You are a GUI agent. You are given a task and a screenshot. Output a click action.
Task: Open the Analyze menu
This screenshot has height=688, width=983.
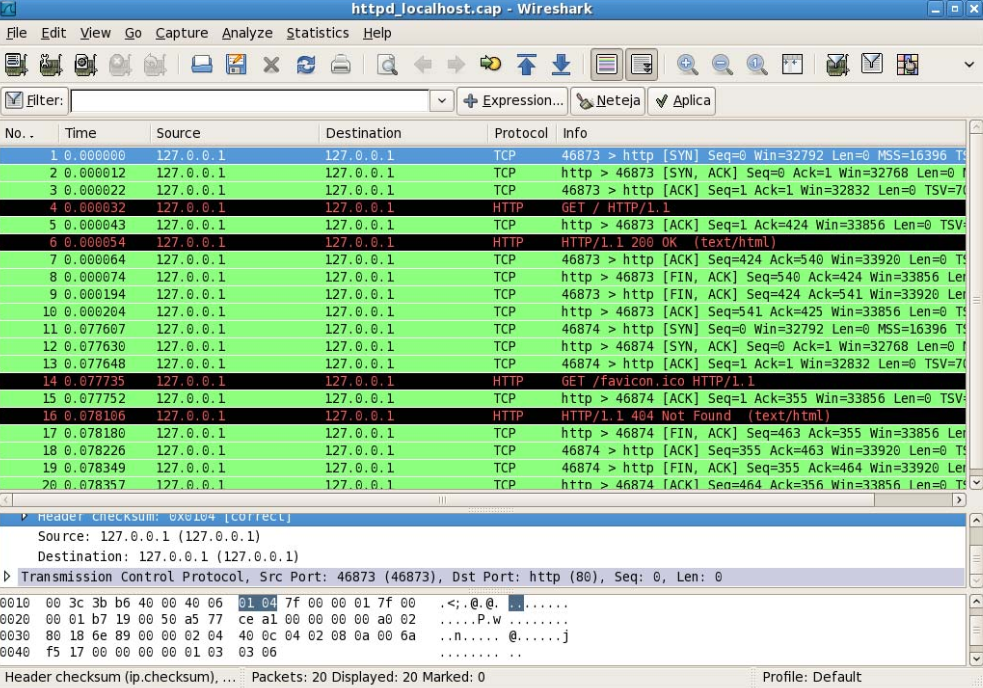[x=247, y=33]
